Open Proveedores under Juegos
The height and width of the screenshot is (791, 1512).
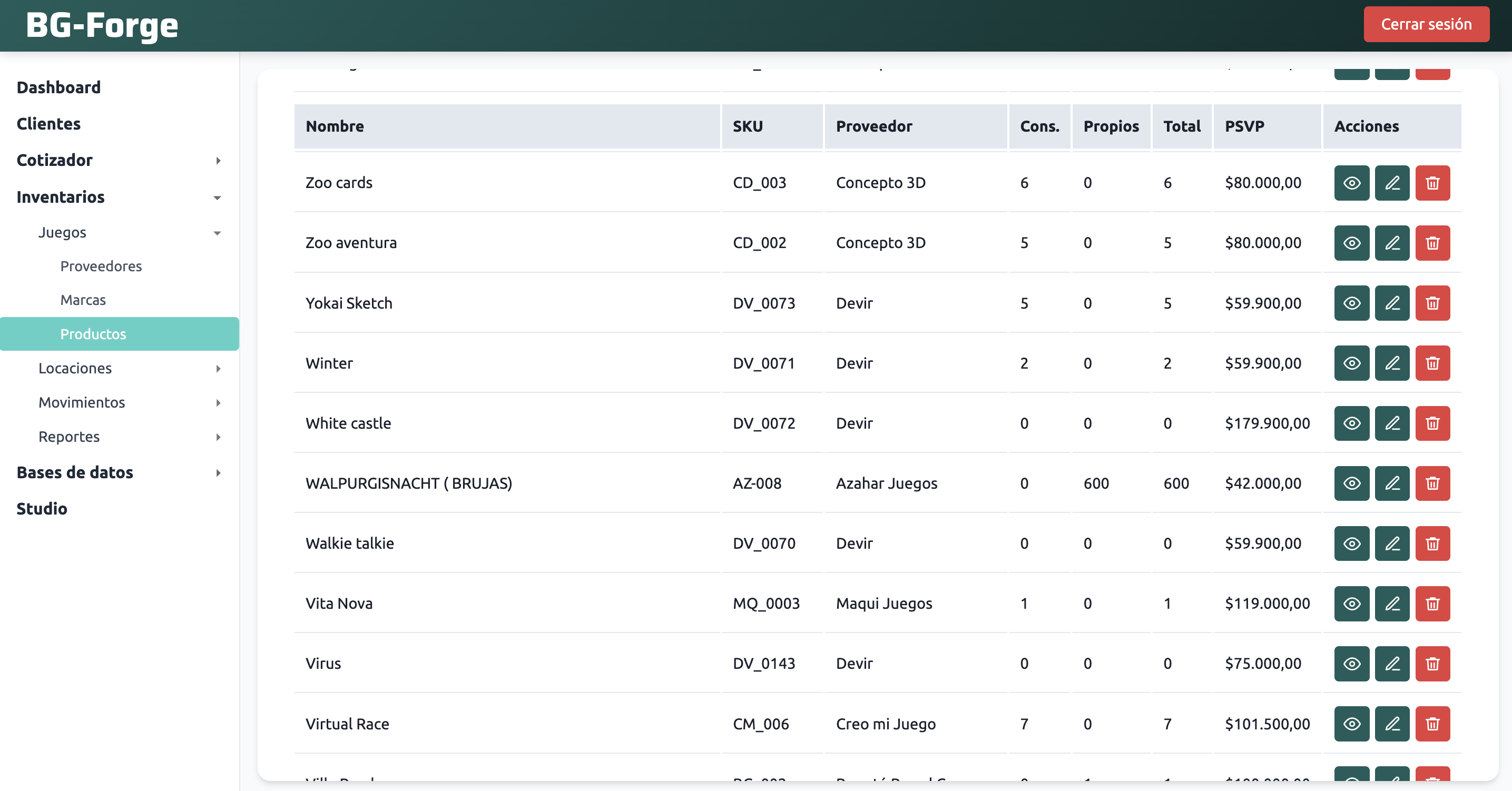point(101,266)
